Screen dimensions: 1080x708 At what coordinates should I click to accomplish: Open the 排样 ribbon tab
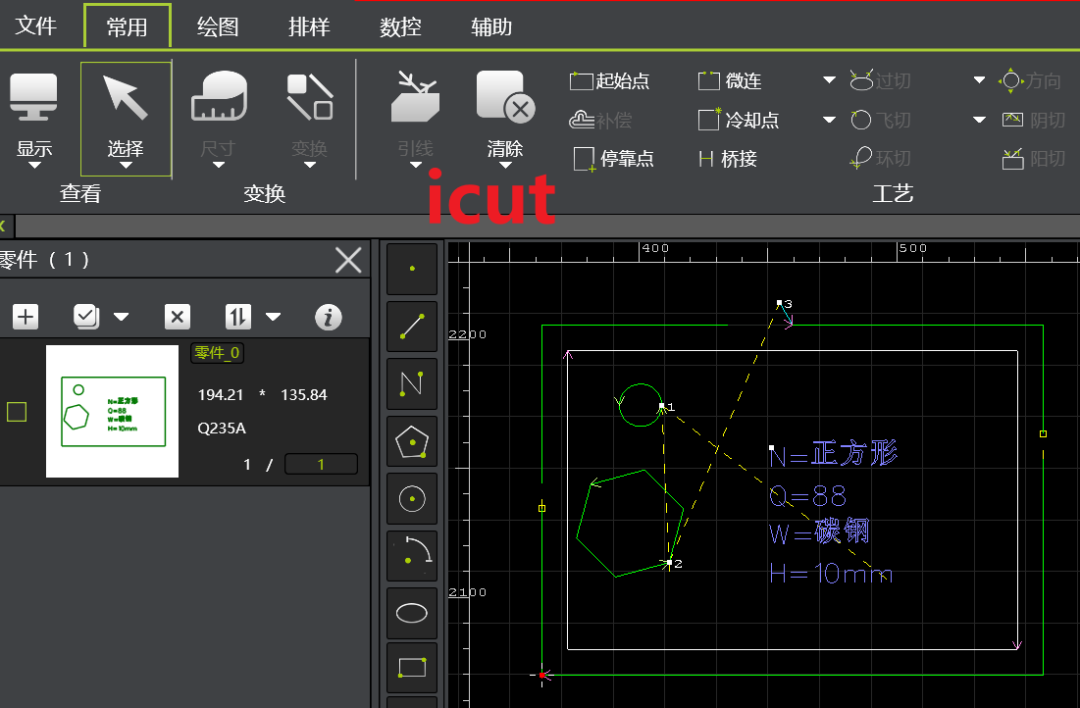tap(309, 26)
